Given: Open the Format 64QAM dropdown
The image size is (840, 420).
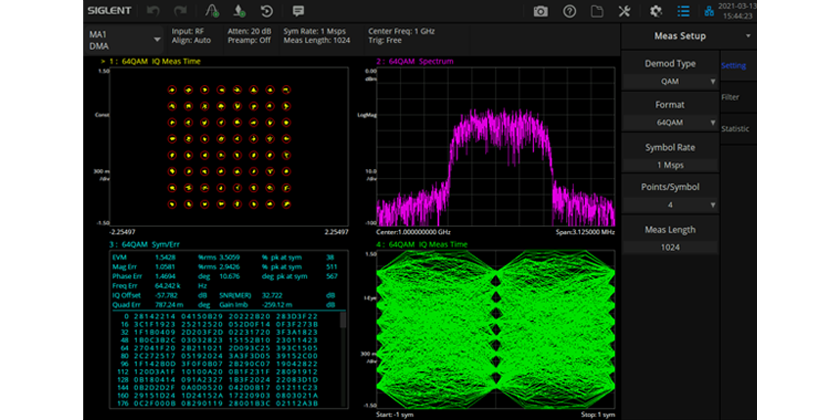Looking at the screenshot, I should coord(670,123).
